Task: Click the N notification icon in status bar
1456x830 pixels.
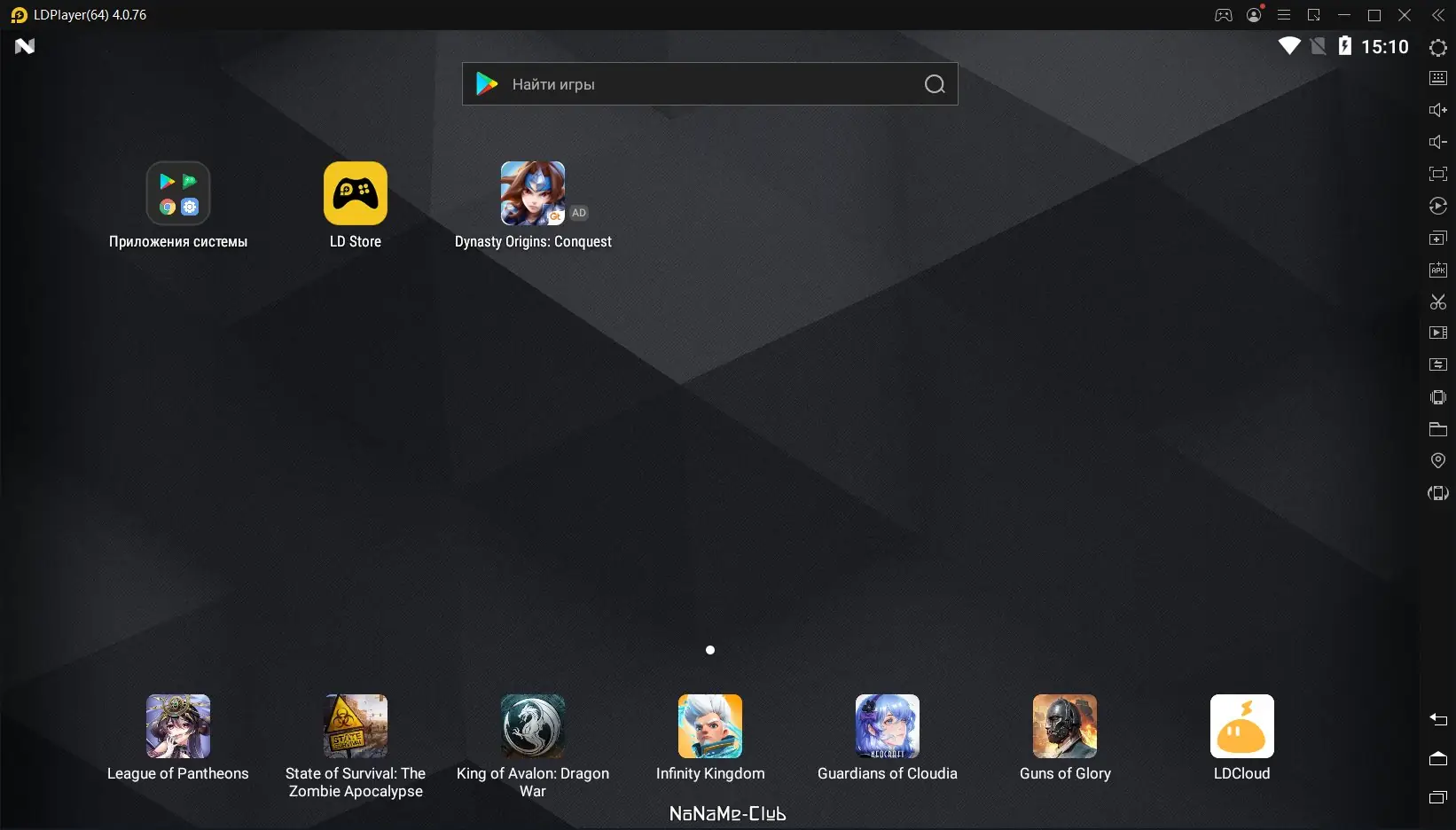Action: (x=25, y=46)
